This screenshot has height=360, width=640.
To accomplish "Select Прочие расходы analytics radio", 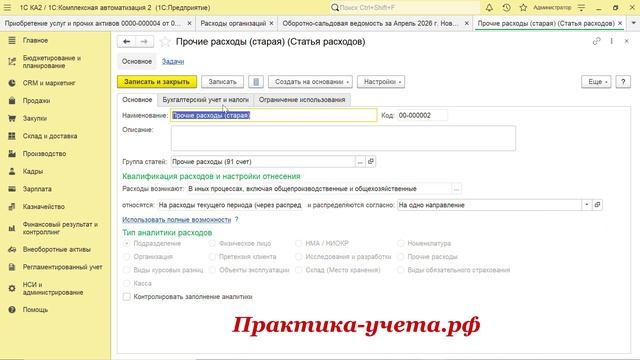I will point(400,257).
